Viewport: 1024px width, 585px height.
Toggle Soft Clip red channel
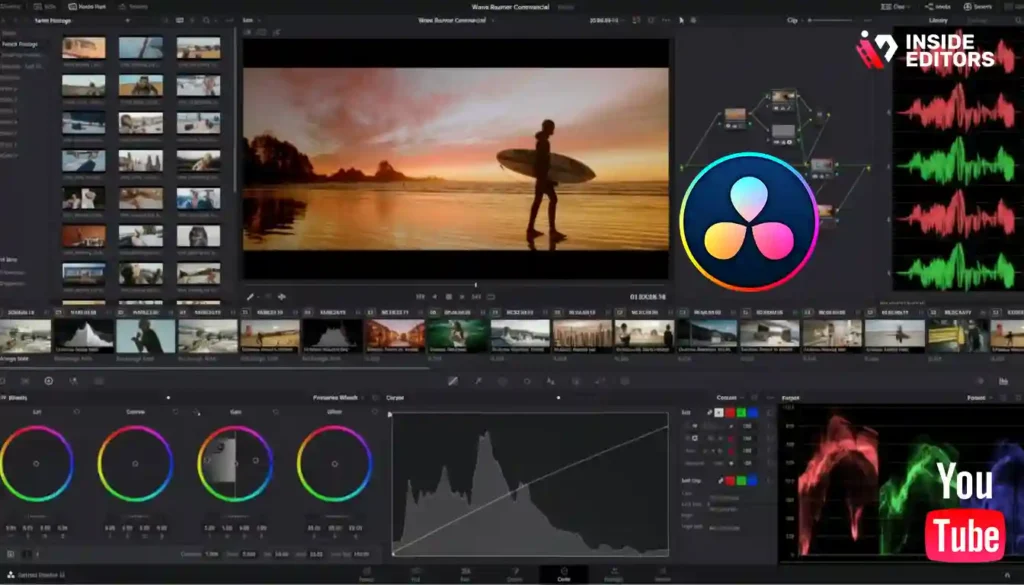coord(730,481)
